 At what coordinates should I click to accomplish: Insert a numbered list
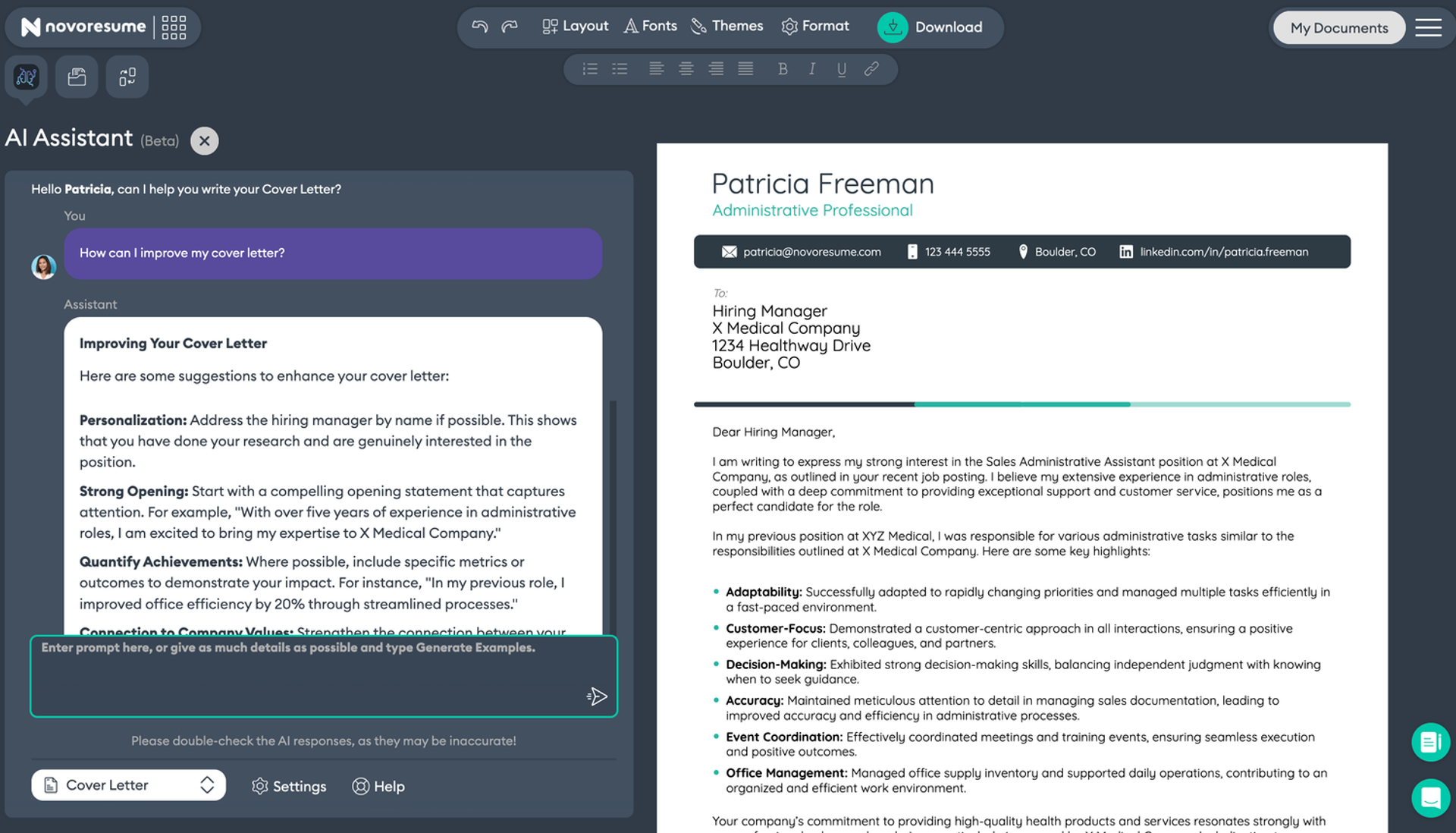[590, 69]
